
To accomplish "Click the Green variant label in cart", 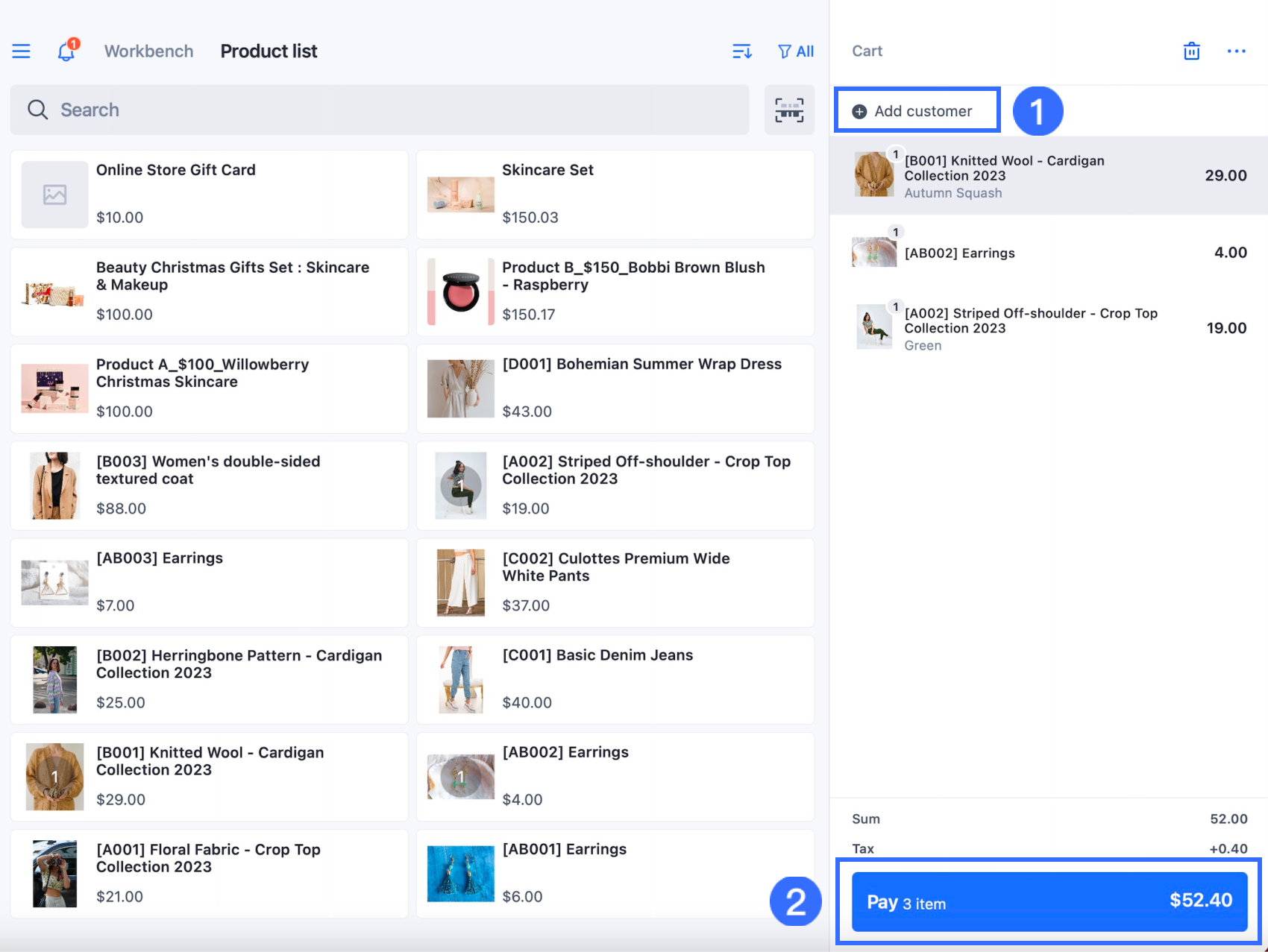I will [x=923, y=346].
